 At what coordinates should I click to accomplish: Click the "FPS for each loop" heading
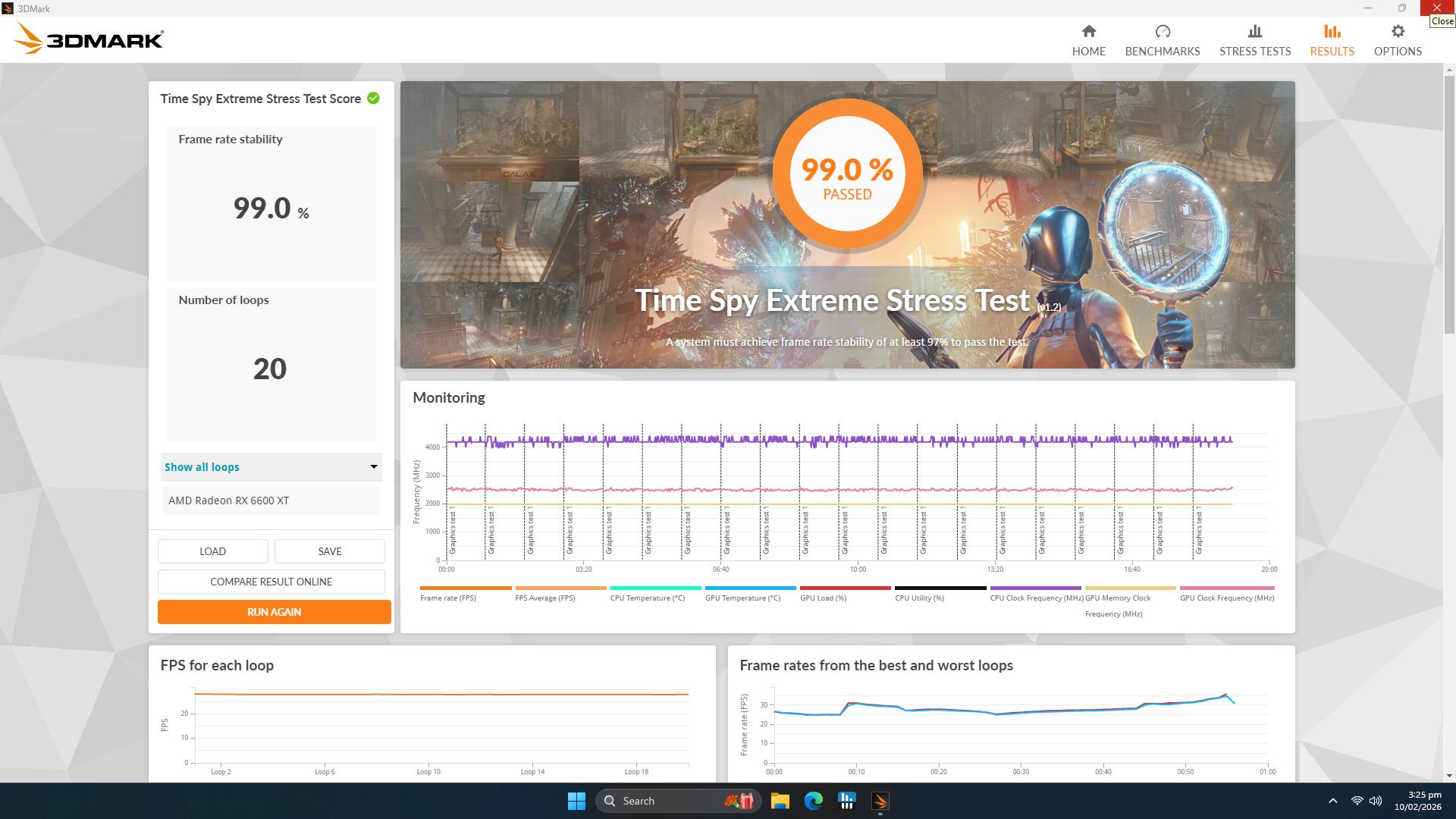(217, 666)
